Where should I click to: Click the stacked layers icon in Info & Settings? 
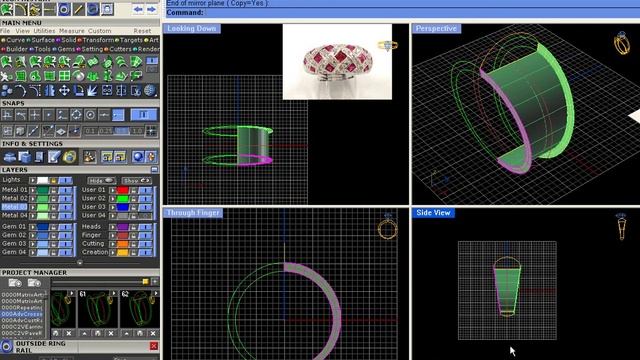[9, 157]
